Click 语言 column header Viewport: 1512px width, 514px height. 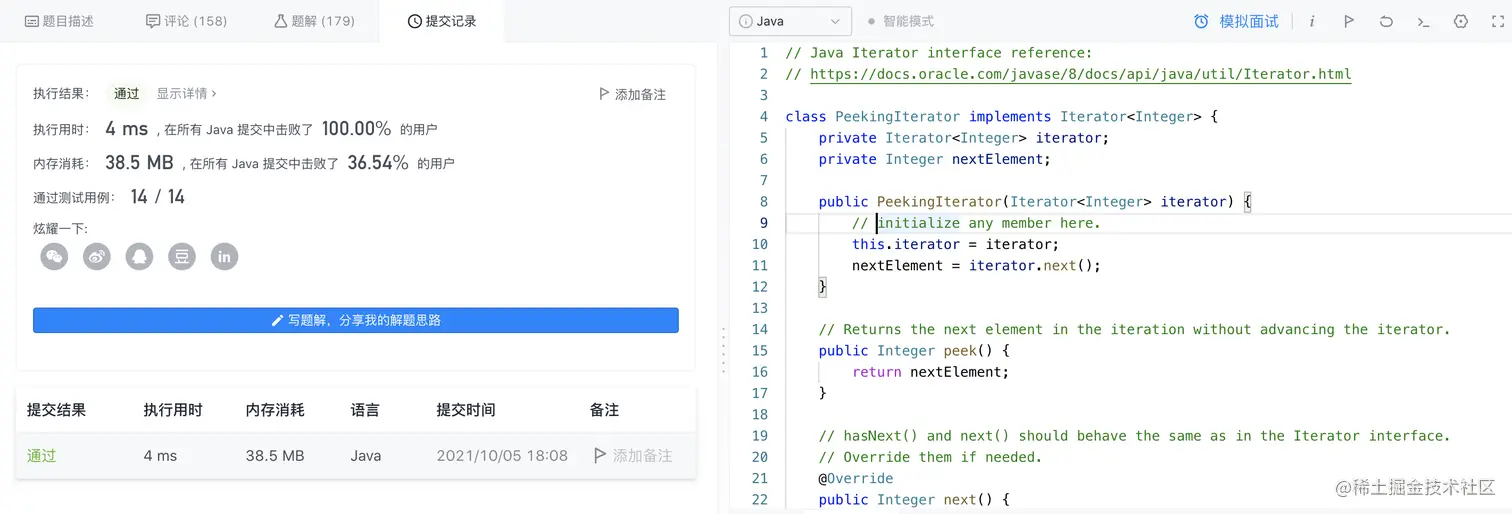365,410
